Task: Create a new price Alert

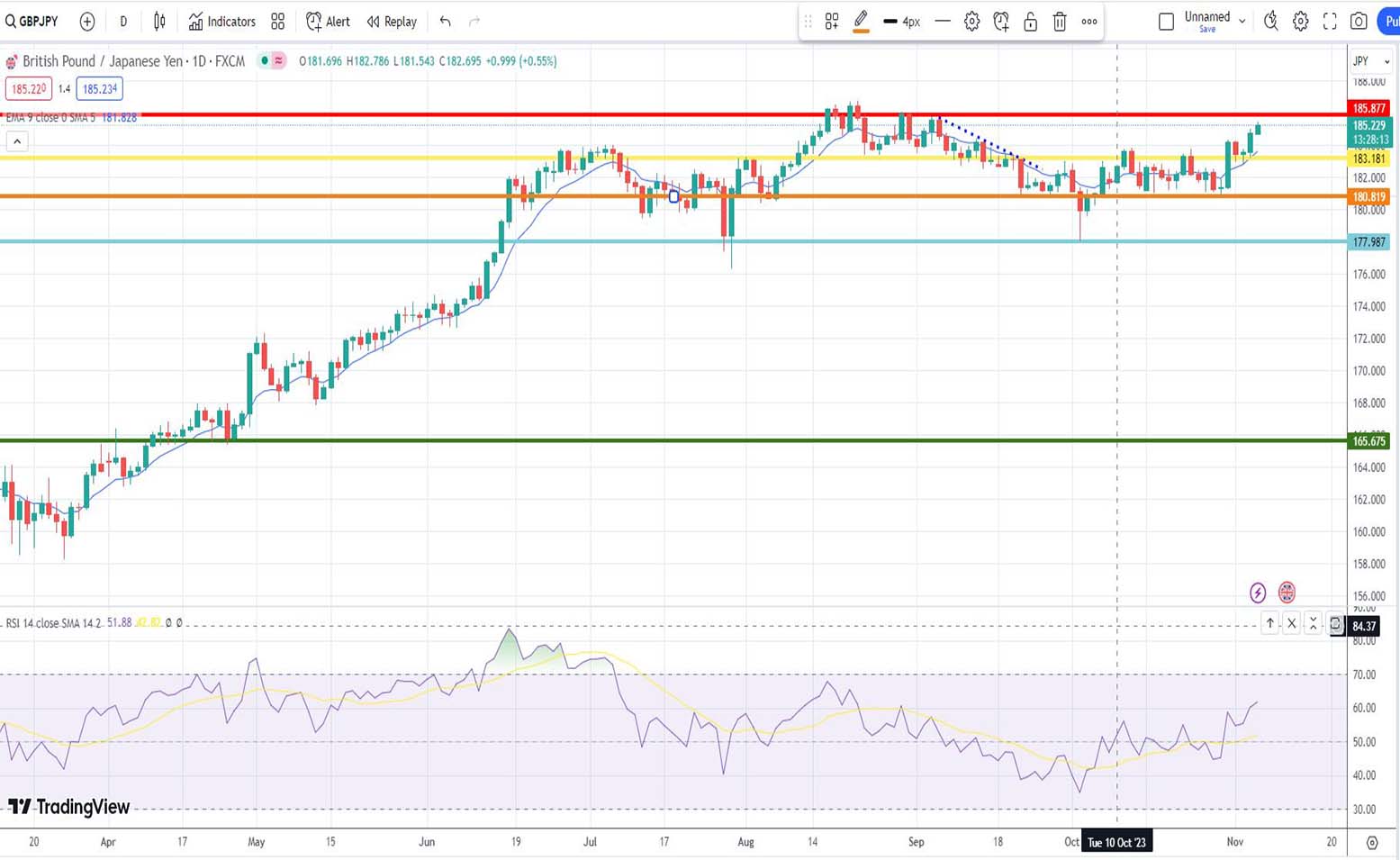Action: (328, 22)
